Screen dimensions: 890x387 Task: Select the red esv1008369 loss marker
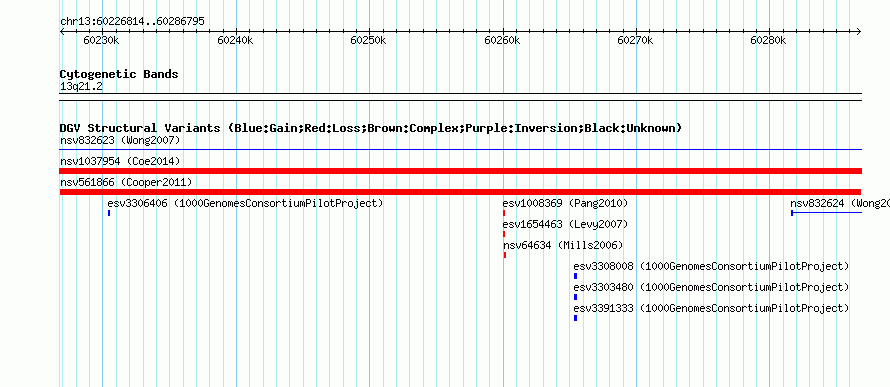click(x=503, y=213)
